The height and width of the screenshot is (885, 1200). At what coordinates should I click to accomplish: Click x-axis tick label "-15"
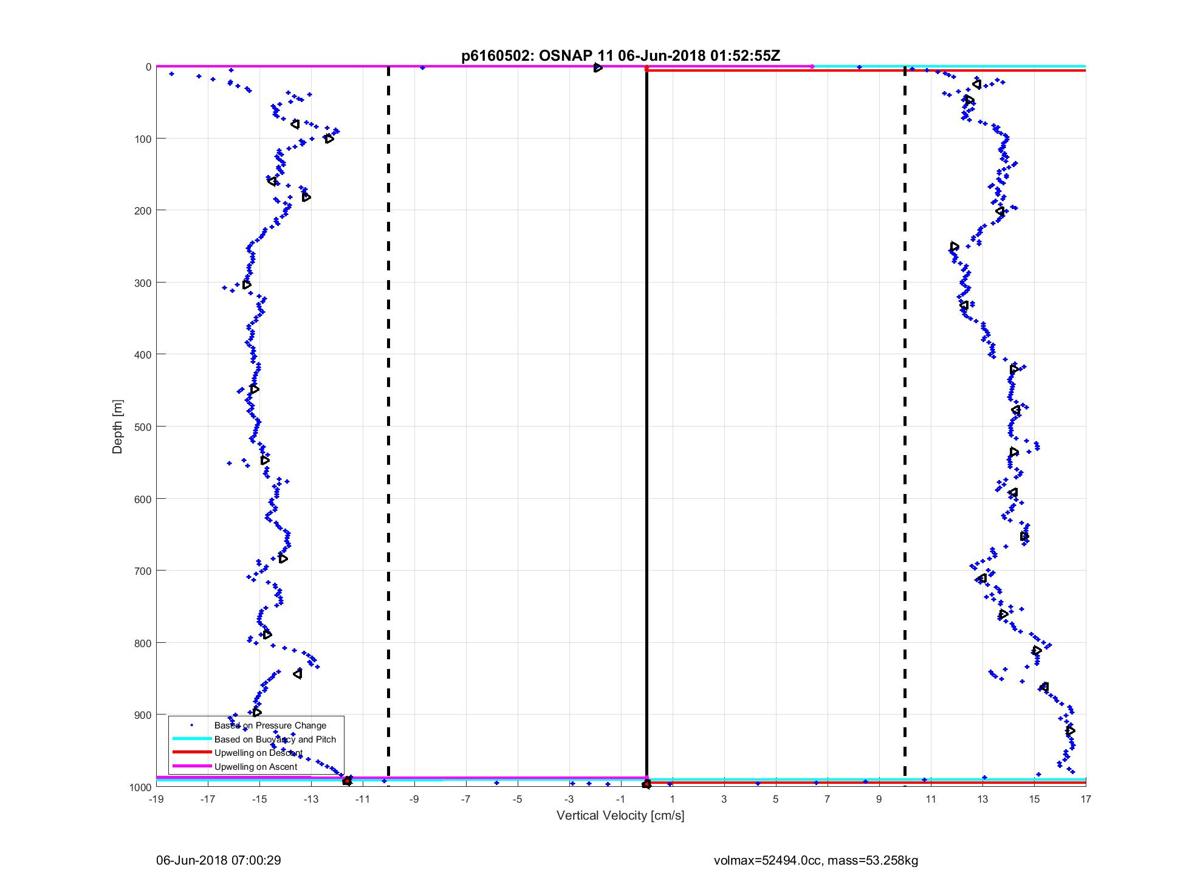(259, 800)
